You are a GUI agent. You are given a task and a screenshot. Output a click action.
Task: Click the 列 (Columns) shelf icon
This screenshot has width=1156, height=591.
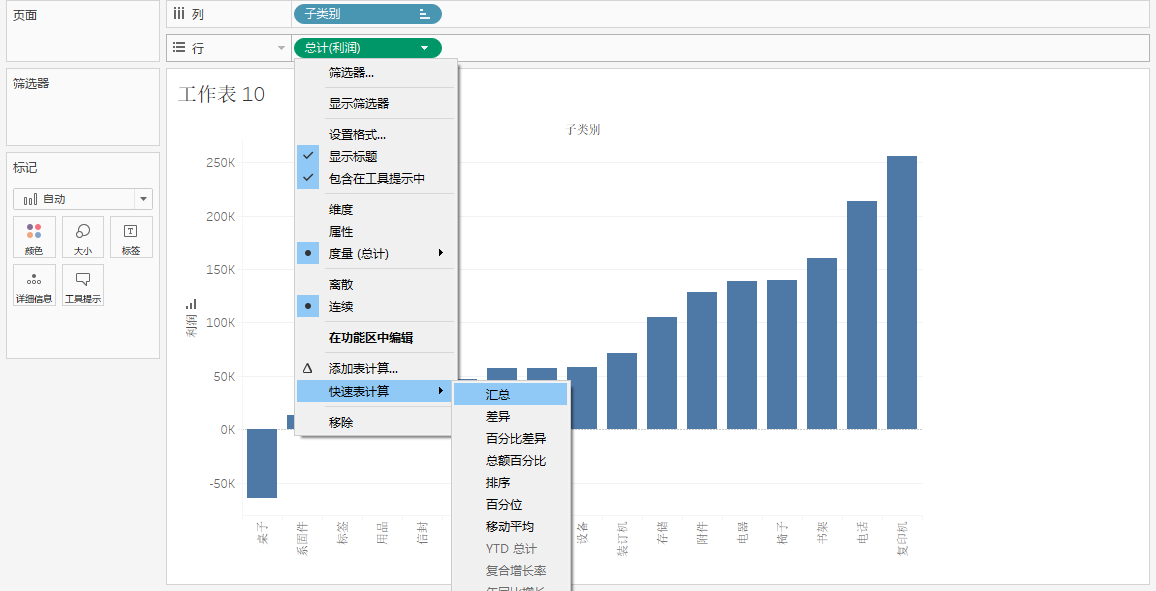(179, 14)
